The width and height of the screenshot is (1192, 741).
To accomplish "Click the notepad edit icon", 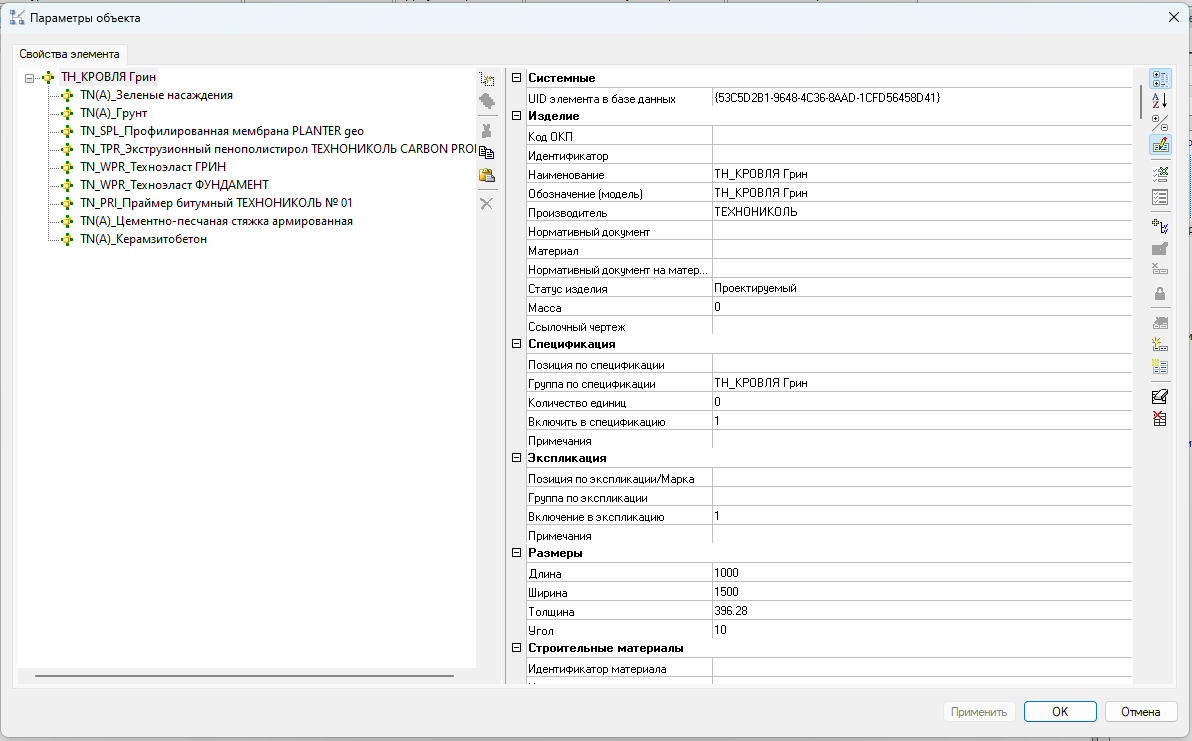I will click(x=1160, y=396).
